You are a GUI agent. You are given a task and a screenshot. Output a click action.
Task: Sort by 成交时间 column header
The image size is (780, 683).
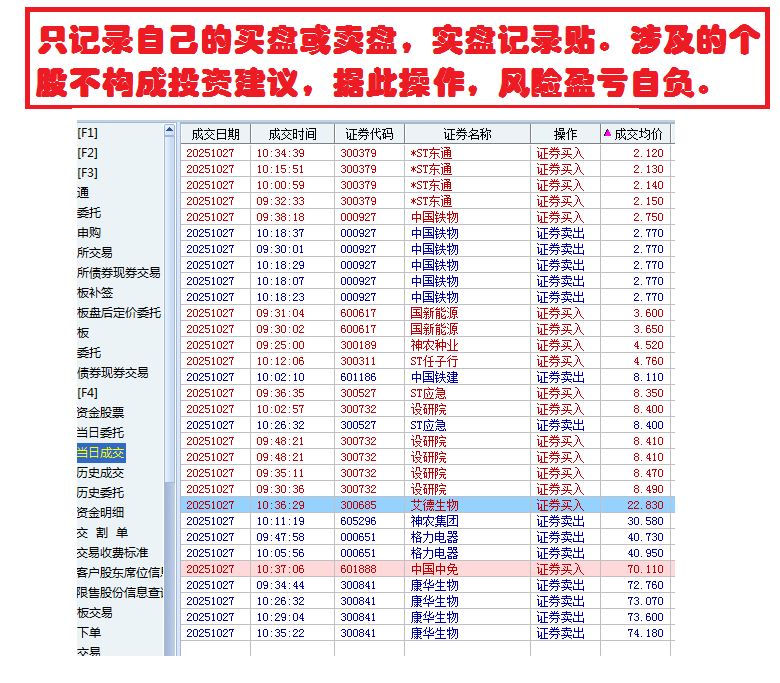coord(292,134)
